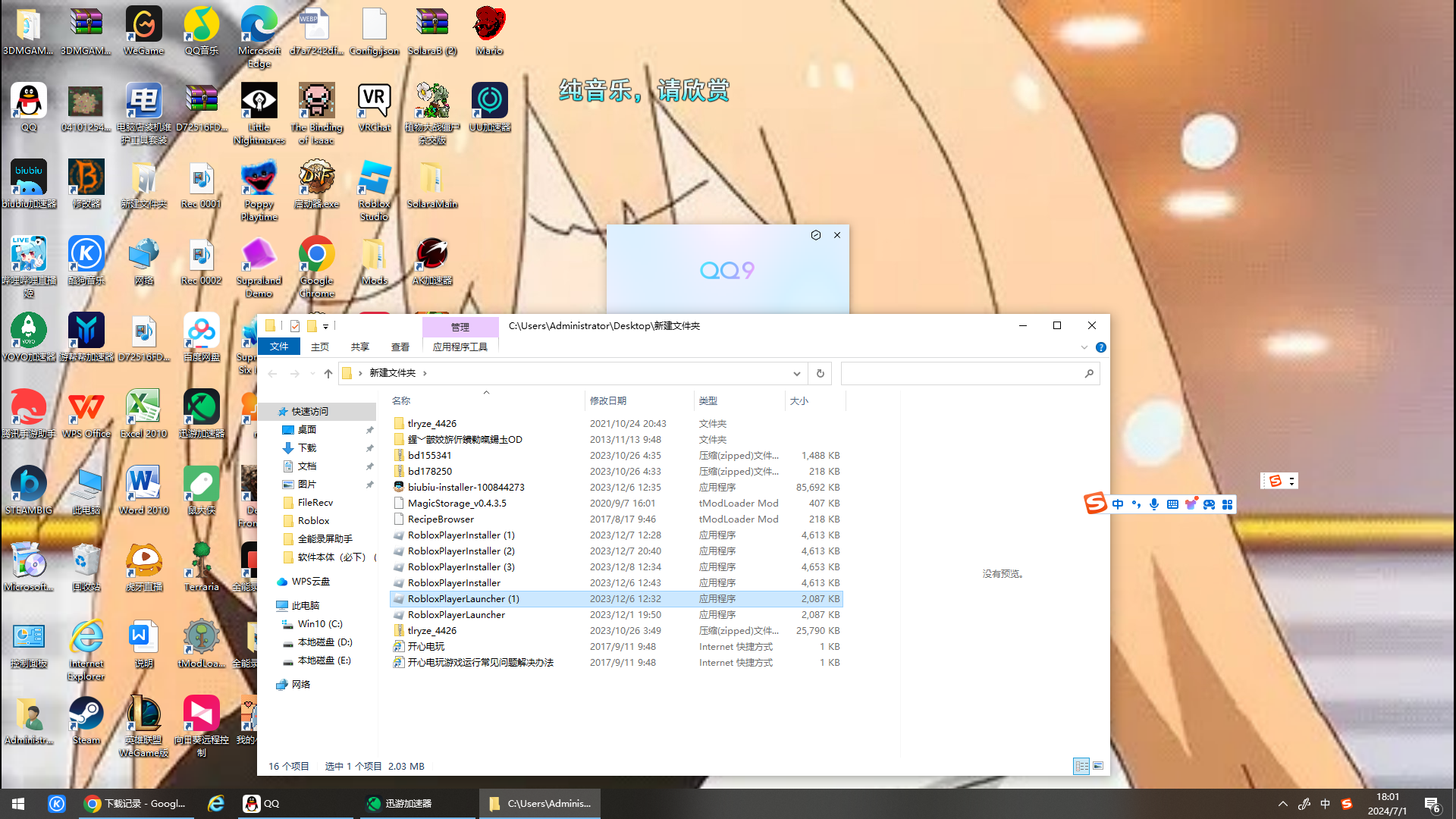Switch Explorer to large icons view
The image size is (1456, 819).
1098,766
